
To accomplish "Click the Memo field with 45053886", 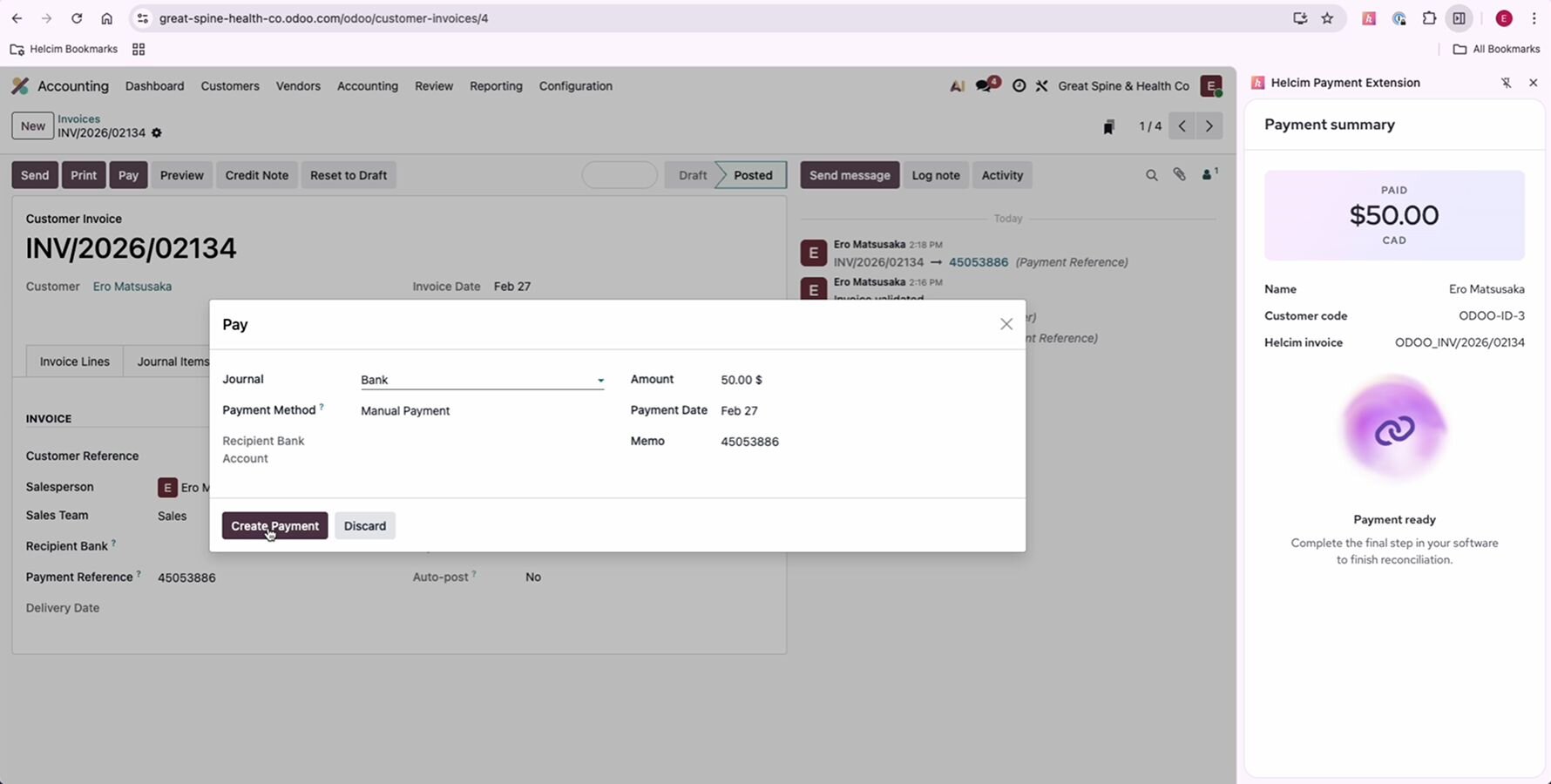I will 749,442.
